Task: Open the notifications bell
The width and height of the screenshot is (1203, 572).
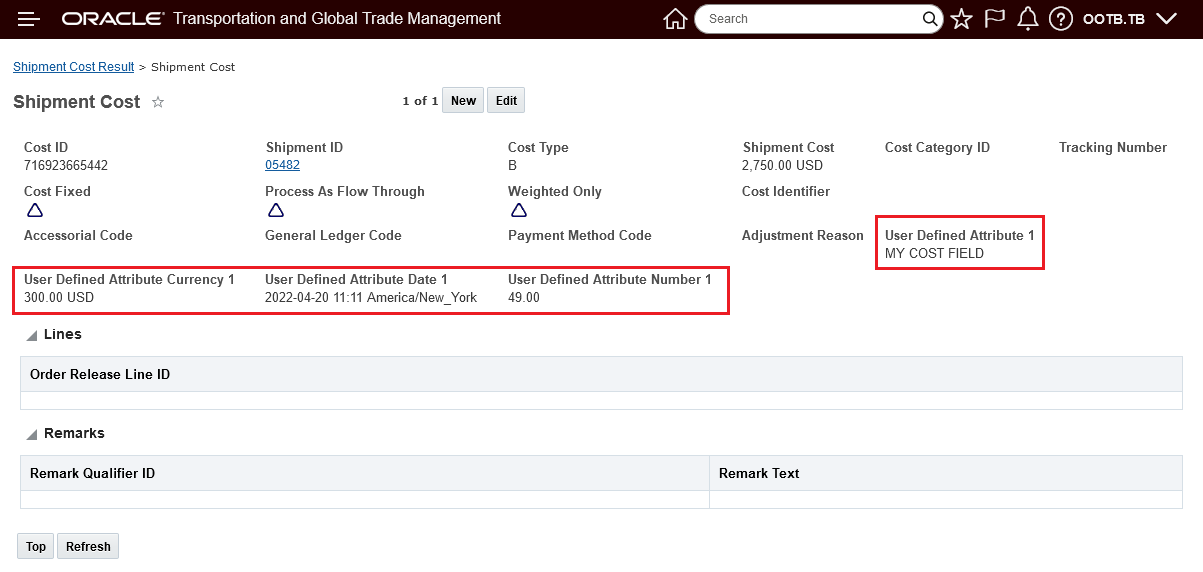Action: pos(1027,19)
